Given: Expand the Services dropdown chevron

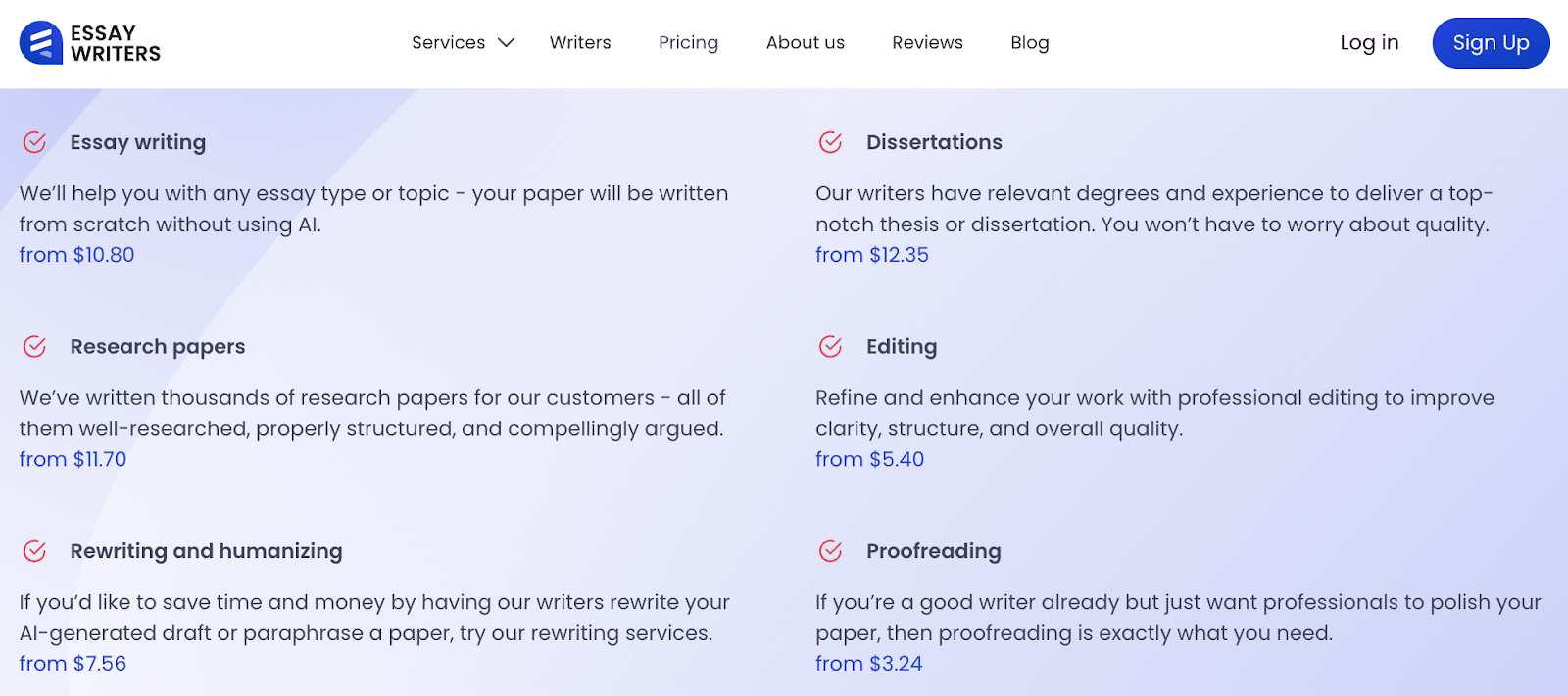Looking at the screenshot, I should click(506, 43).
